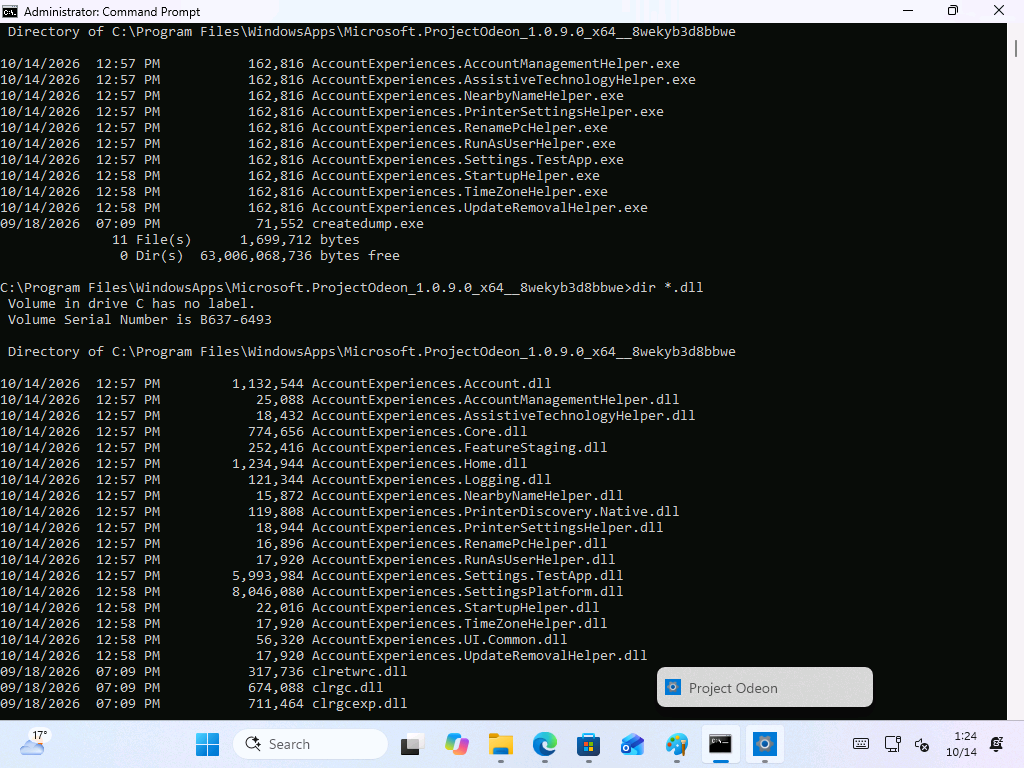Screen dimensions: 1024x768
Task: Open Task View from taskbar
Action: (x=413, y=744)
